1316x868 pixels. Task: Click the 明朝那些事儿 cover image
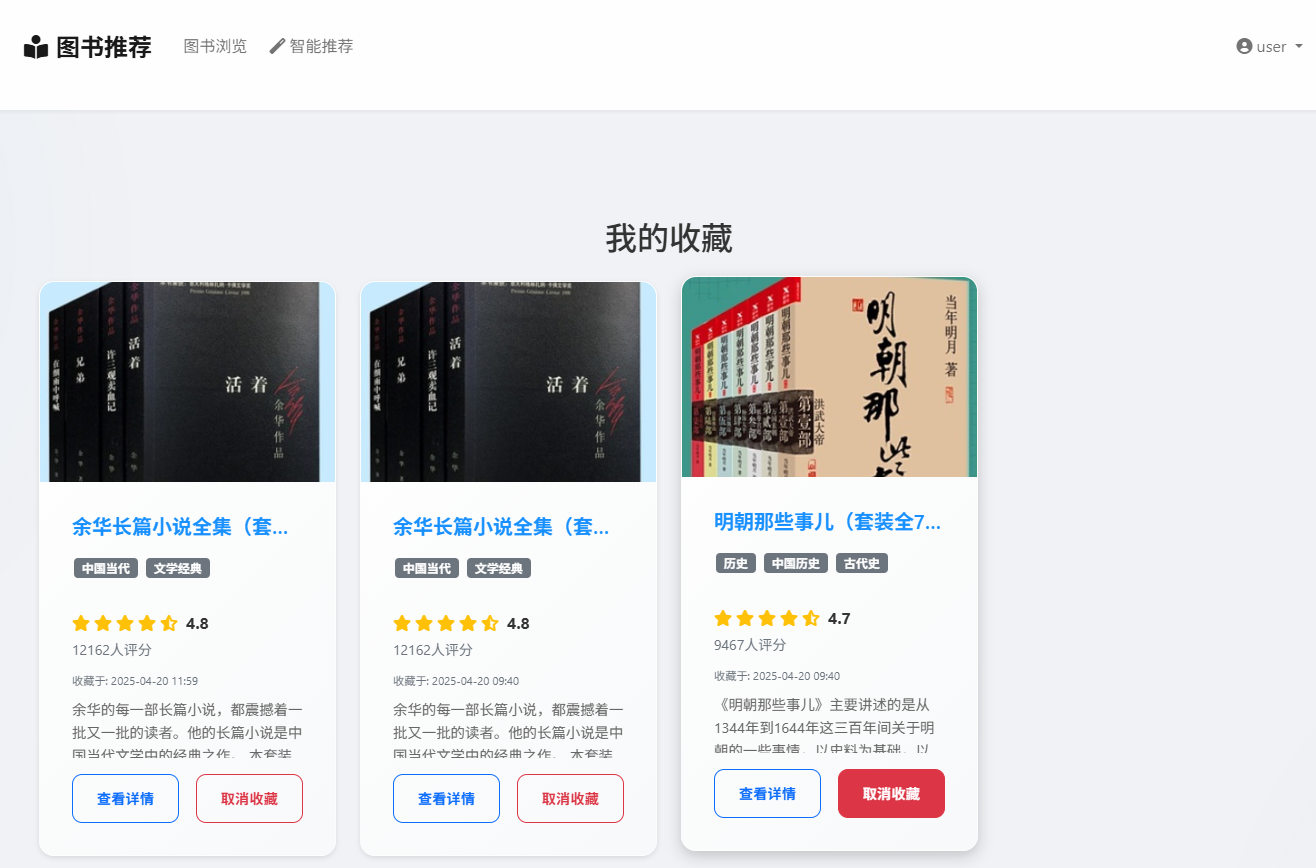coord(829,377)
